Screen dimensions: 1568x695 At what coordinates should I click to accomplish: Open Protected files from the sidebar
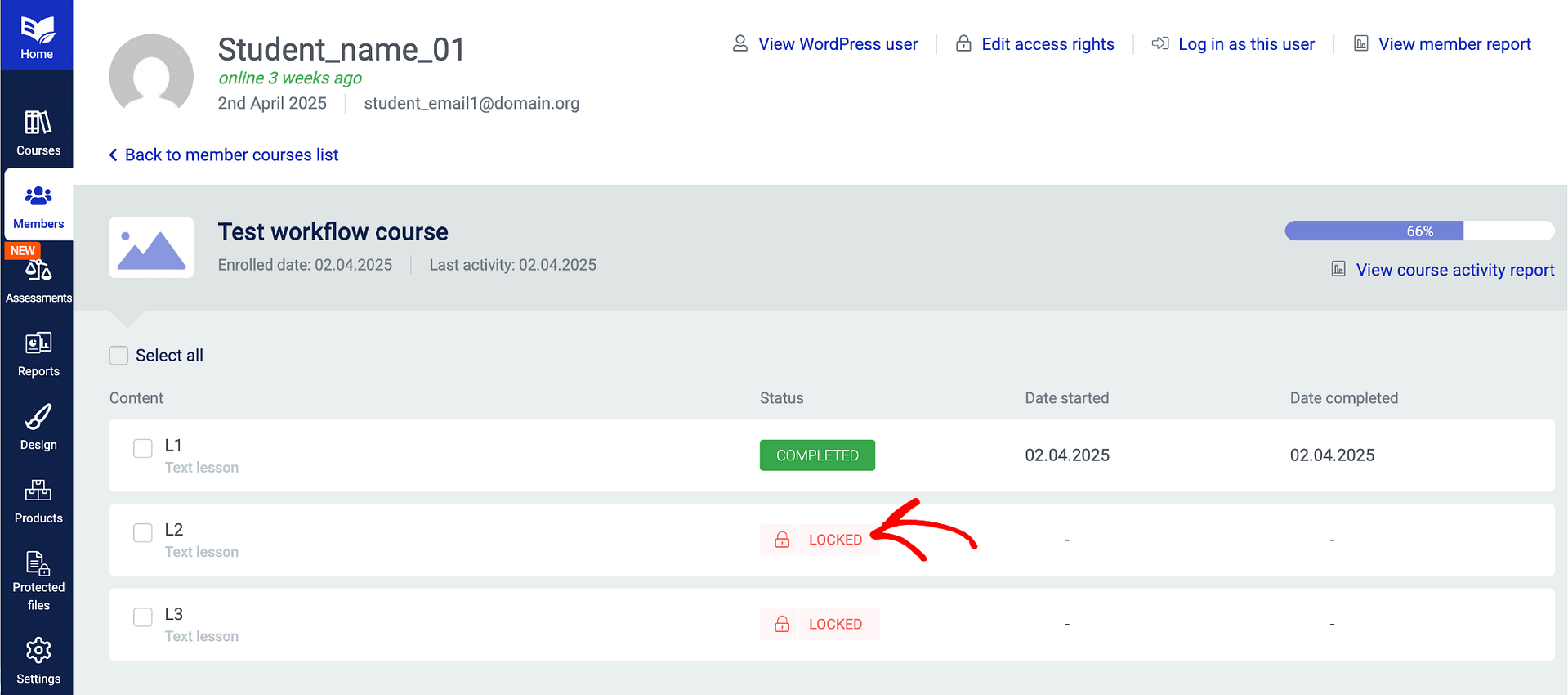coord(38,565)
